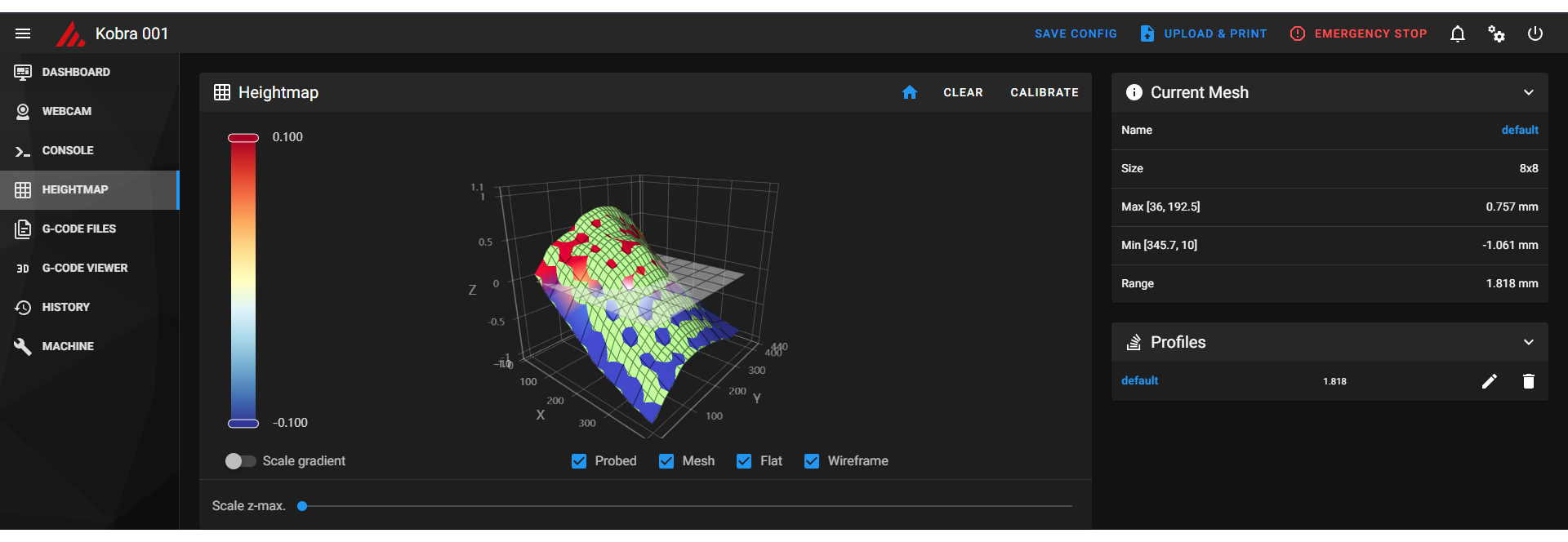1568x542 pixels.
Task: Uncheck the Flat checkbox
Action: point(744,461)
